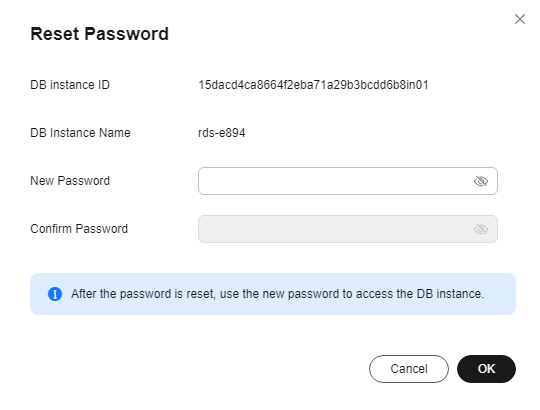Click the DB instance ID value 15dacd4c…in01

tap(313, 85)
